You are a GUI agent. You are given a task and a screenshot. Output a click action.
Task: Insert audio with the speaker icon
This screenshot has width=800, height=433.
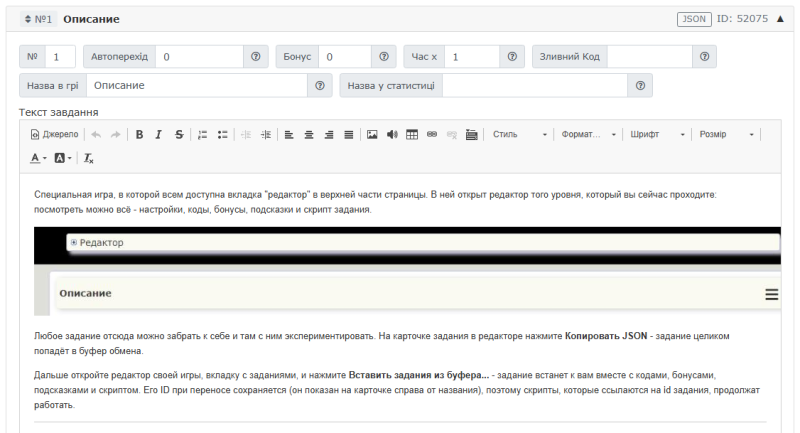(392, 135)
